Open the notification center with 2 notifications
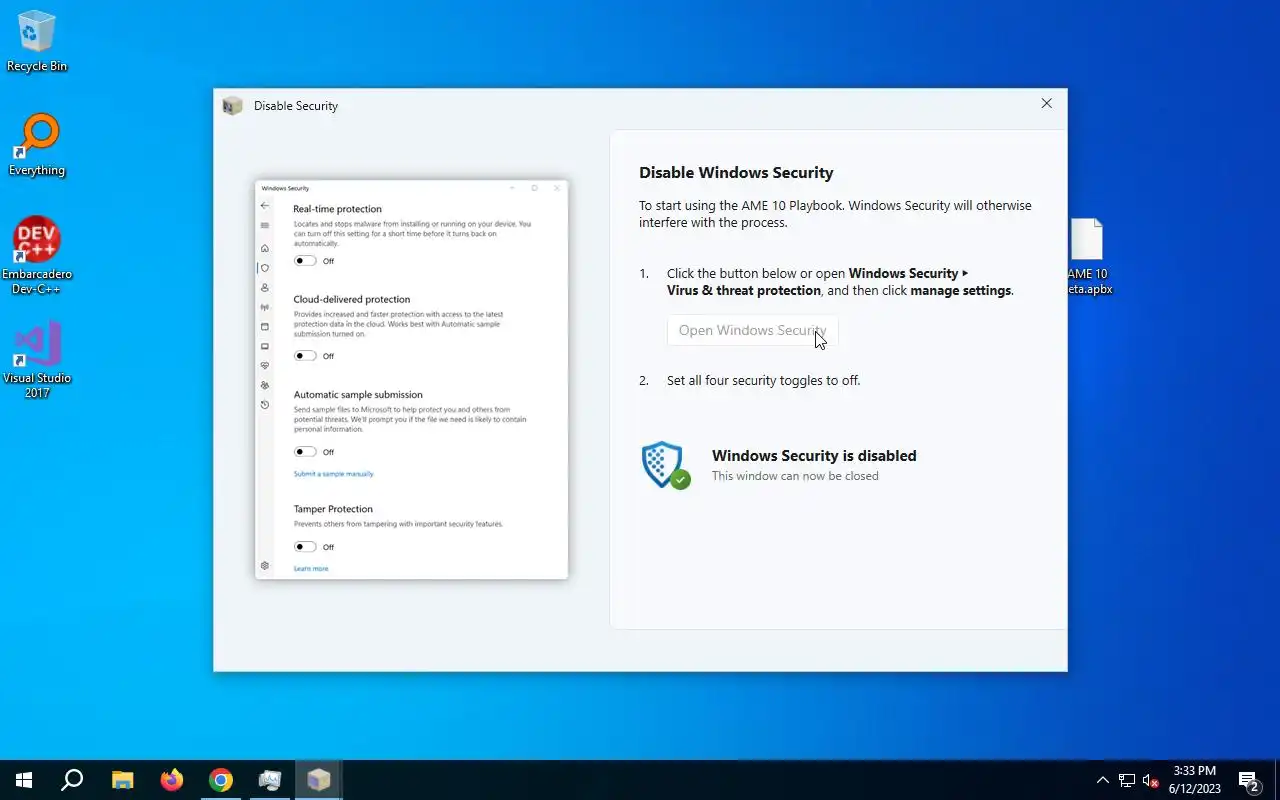 [1249, 780]
